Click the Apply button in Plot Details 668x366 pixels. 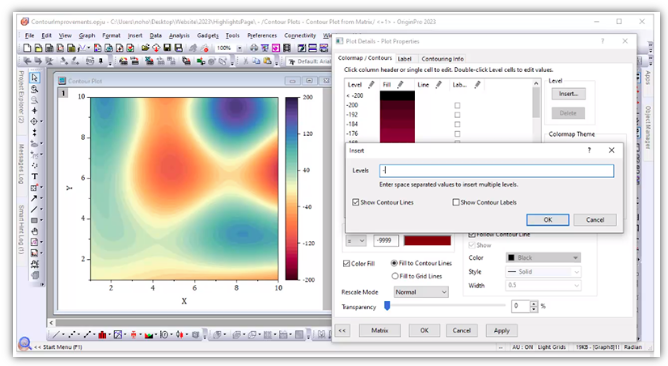[501, 331]
